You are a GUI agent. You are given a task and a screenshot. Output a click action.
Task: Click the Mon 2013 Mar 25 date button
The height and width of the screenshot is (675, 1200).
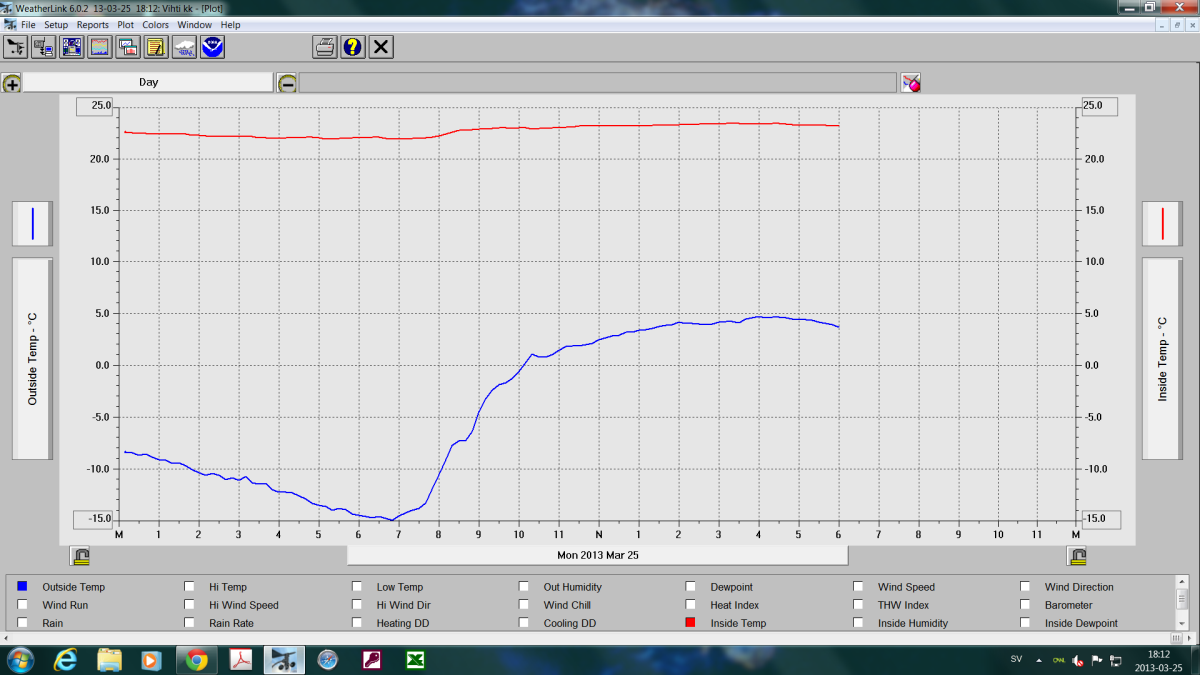point(597,555)
